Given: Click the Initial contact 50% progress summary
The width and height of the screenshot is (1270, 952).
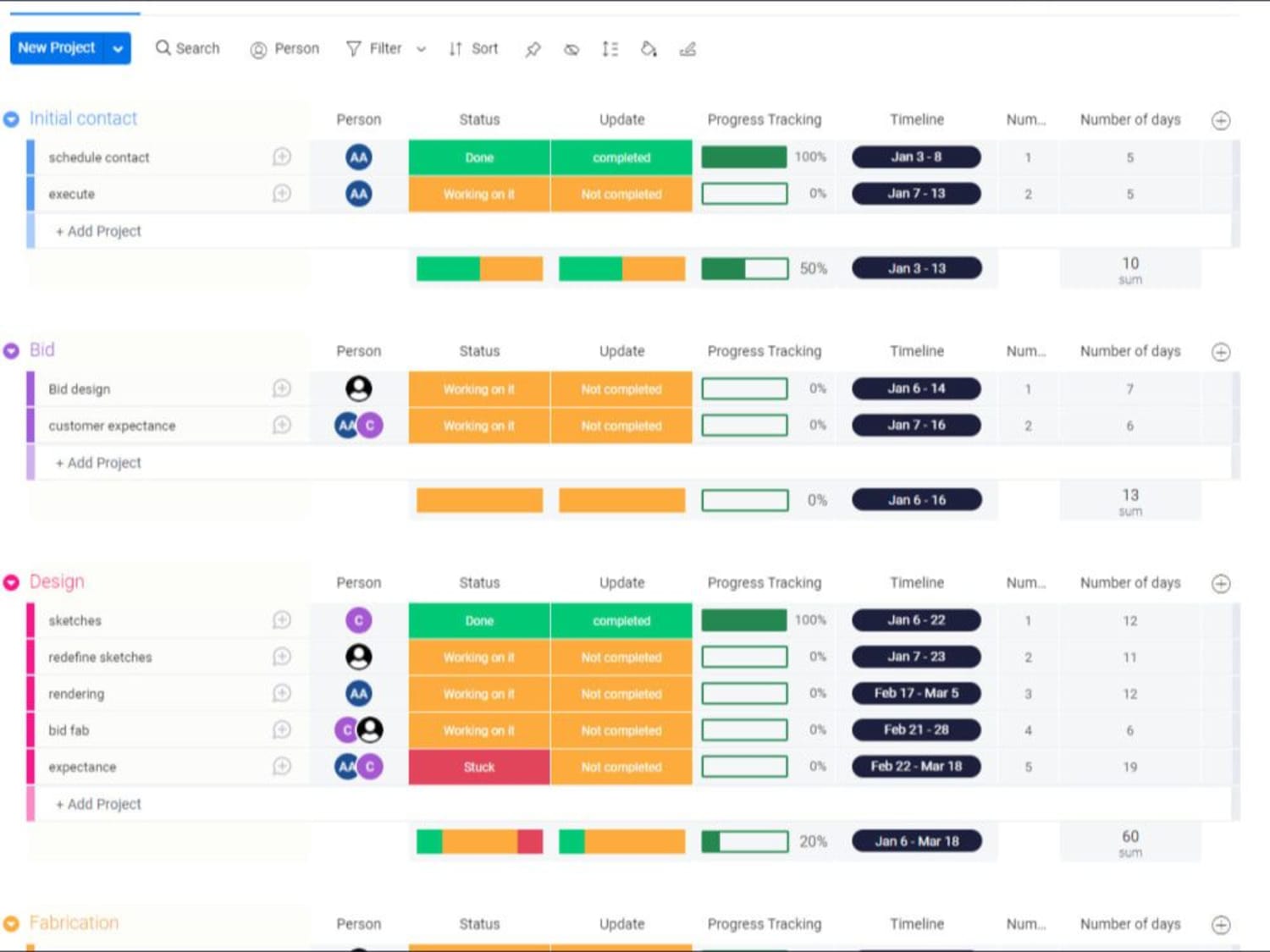Looking at the screenshot, I should pyautogui.click(x=745, y=268).
